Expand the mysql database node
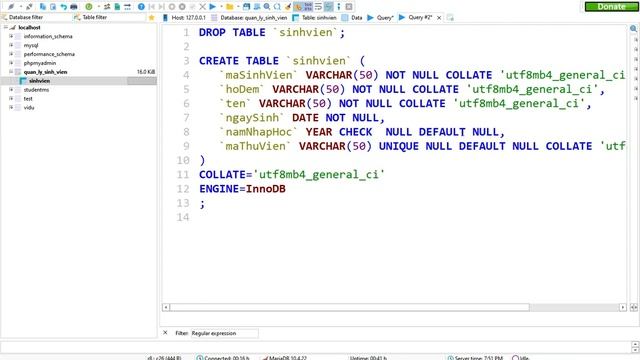This screenshot has height=360, width=640. pos(11,45)
